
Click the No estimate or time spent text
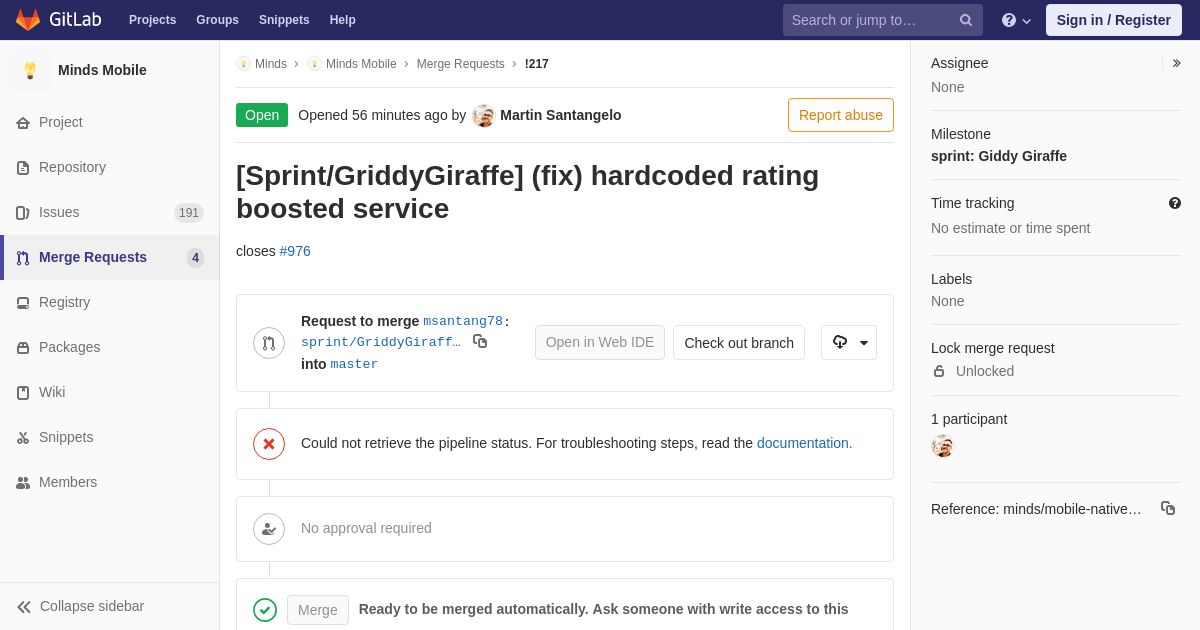[x=1011, y=228]
